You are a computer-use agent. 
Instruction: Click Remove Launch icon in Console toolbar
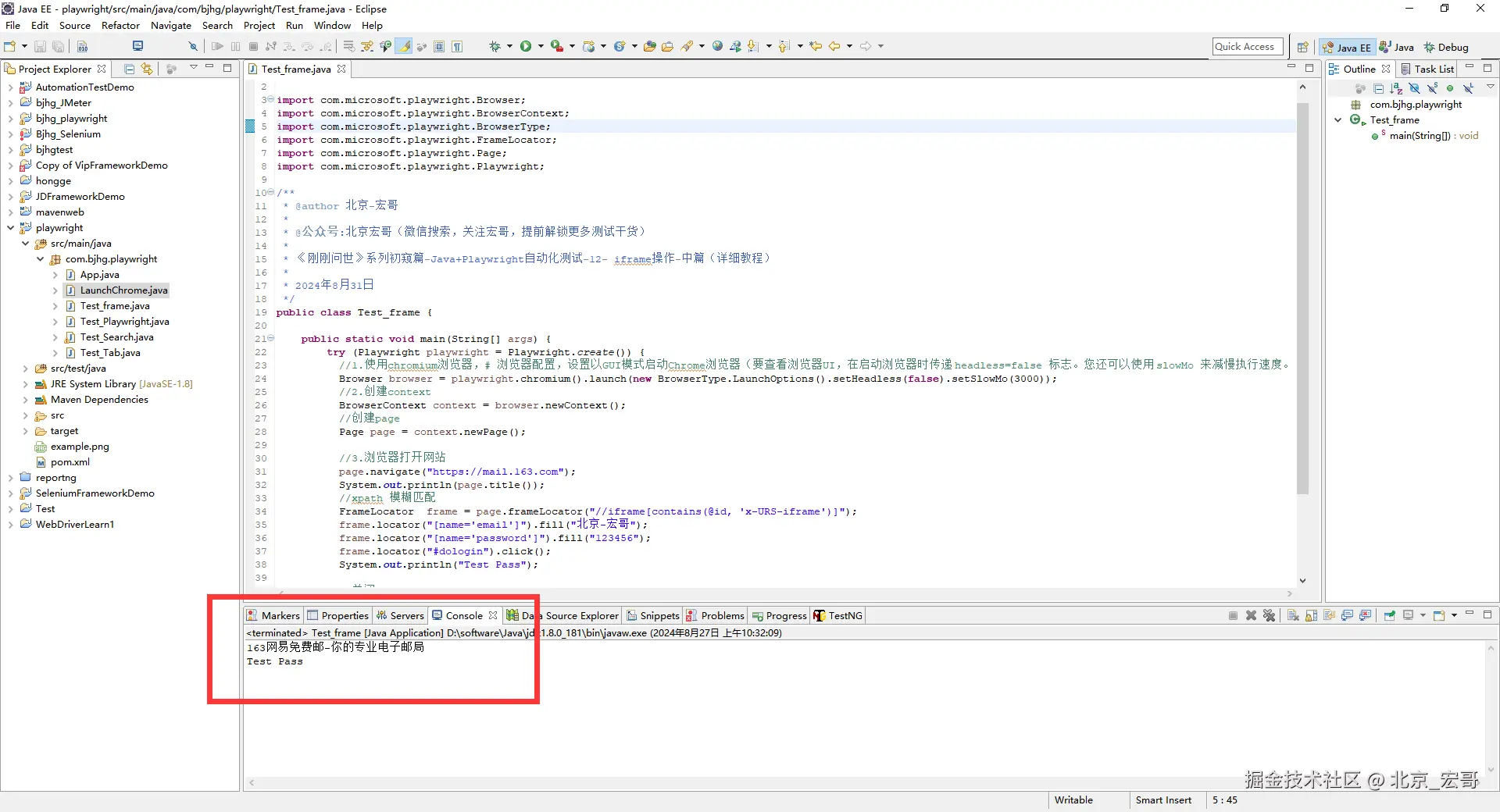click(x=1251, y=615)
